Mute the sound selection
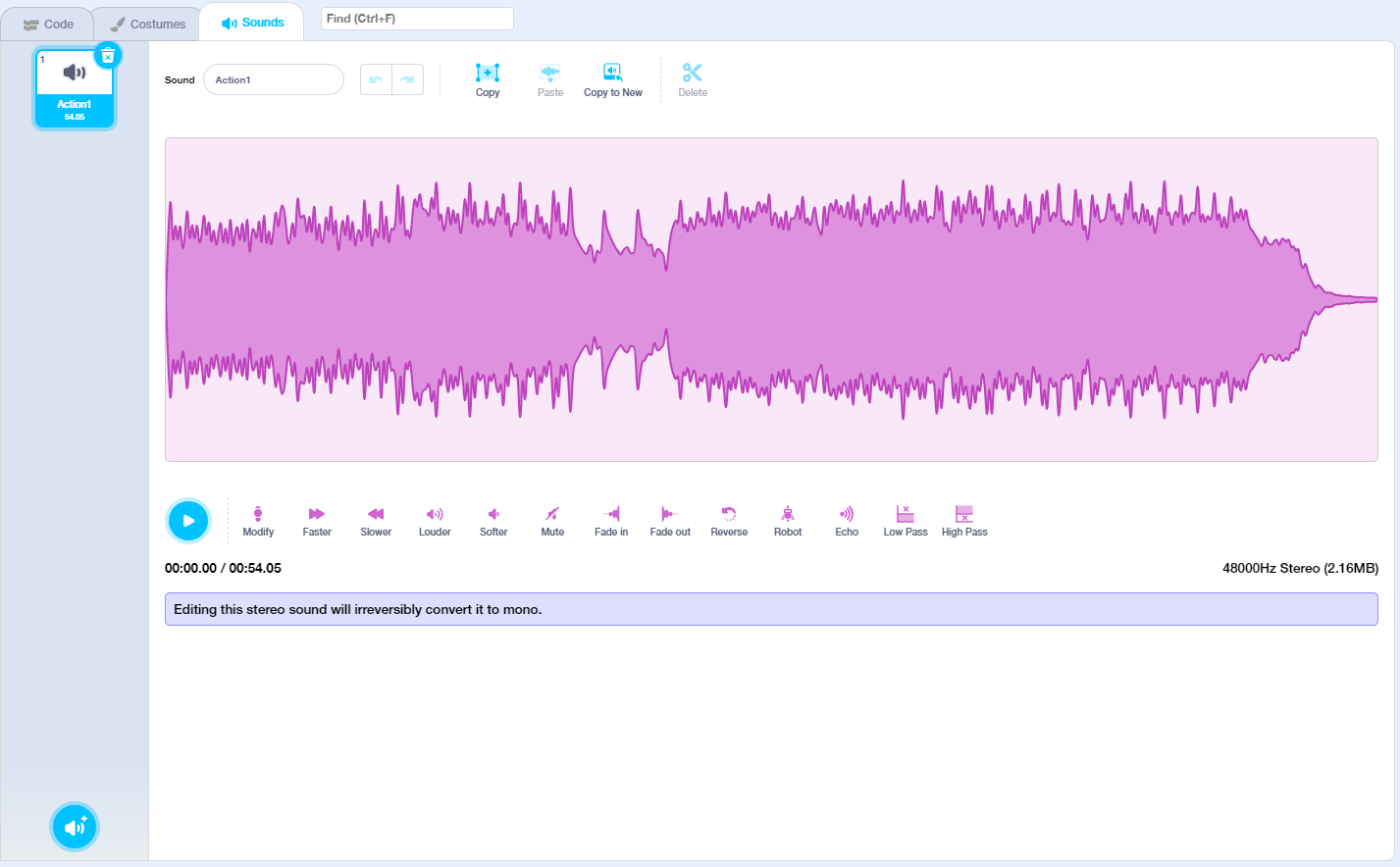1400x867 pixels. pos(552,520)
